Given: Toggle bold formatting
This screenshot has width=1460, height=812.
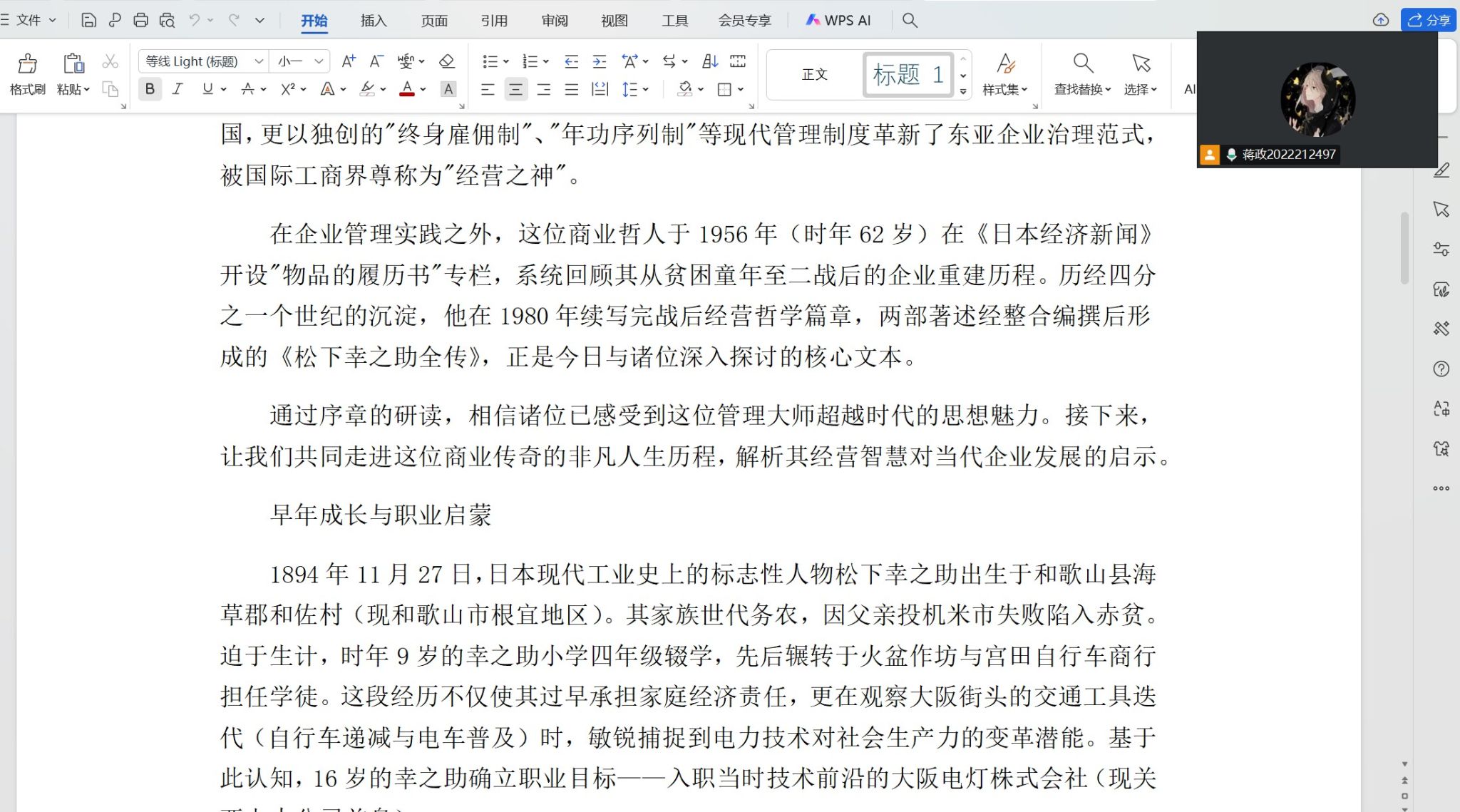Looking at the screenshot, I should tap(150, 89).
